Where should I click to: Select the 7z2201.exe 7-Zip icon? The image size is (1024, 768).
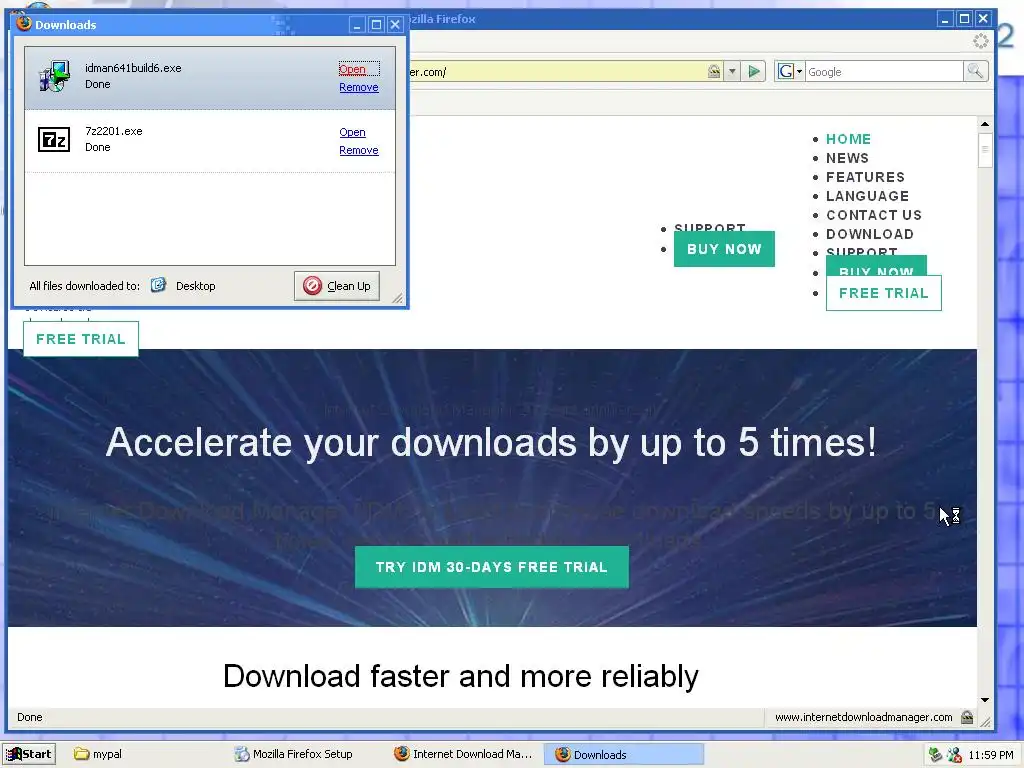click(x=54, y=140)
